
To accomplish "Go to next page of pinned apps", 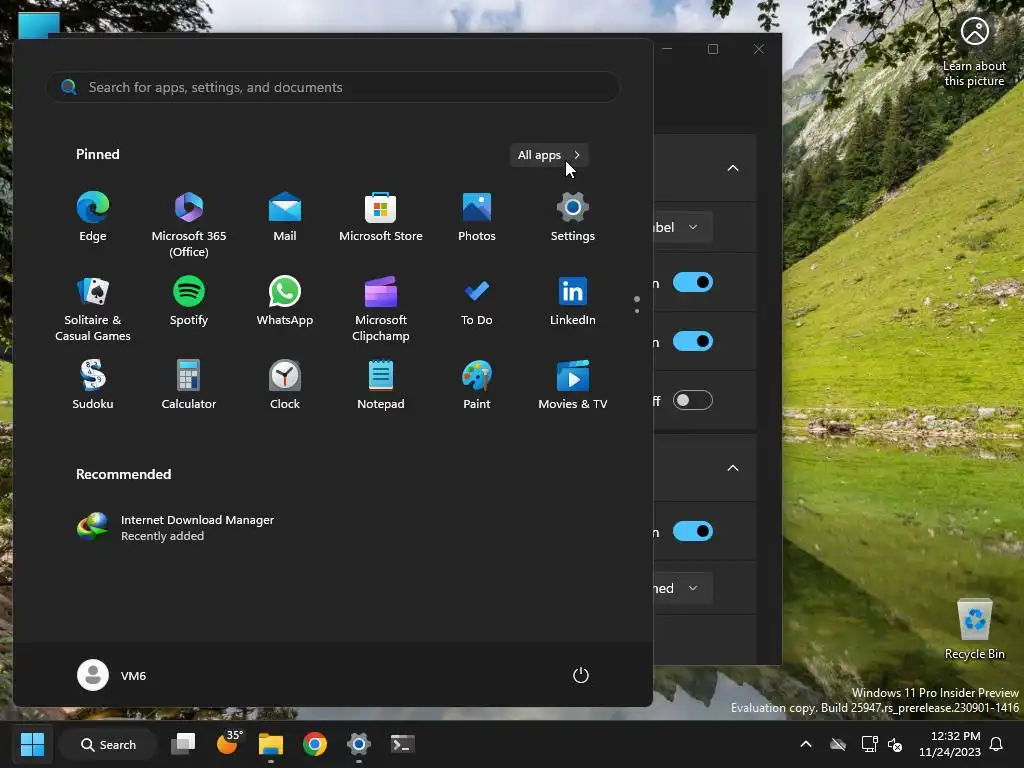I will coord(637,311).
